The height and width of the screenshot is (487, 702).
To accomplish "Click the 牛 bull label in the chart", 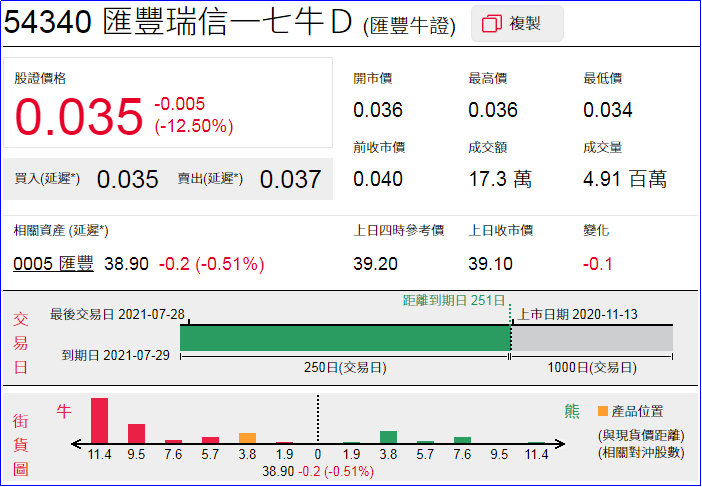I will click(x=64, y=411).
